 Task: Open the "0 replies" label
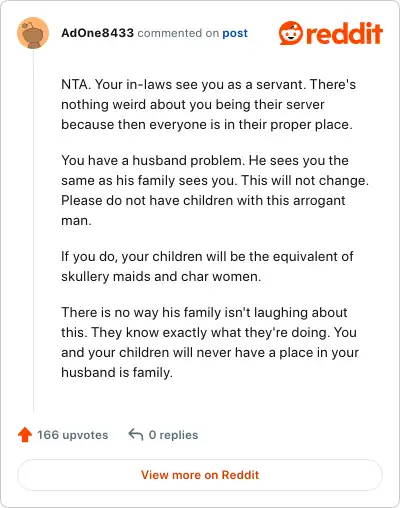pos(173,435)
